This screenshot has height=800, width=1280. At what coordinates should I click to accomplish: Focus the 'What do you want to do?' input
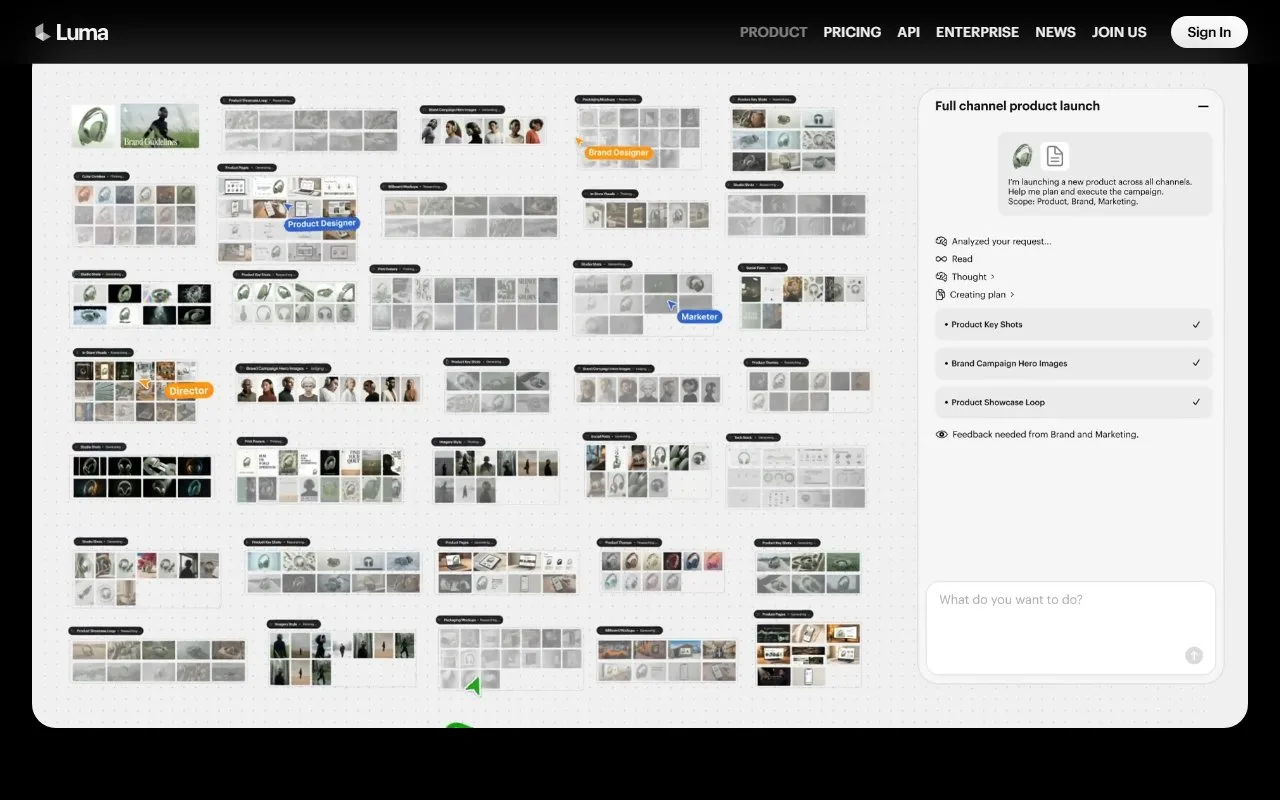click(x=1070, y=627)
